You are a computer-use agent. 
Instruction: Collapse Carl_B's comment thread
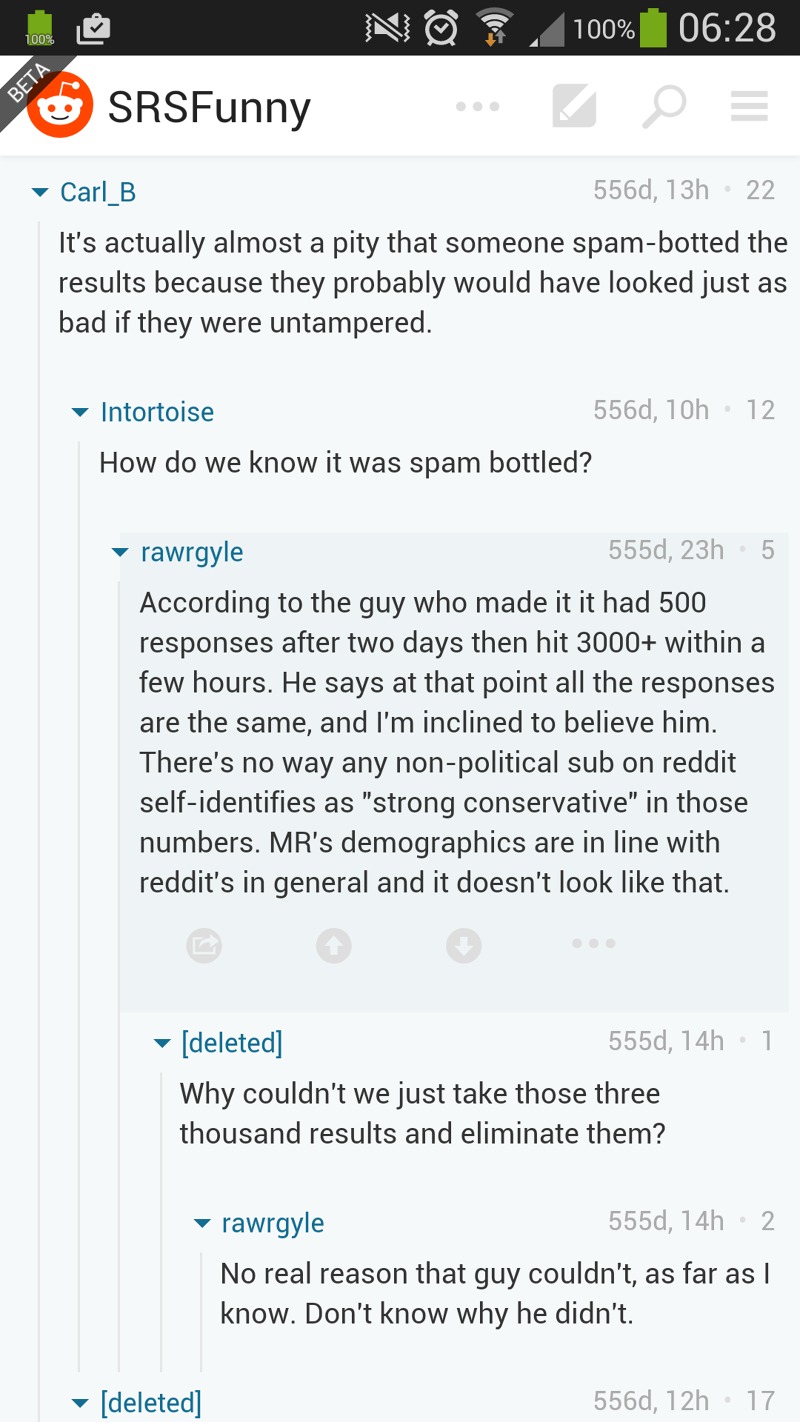coord(40,192)
